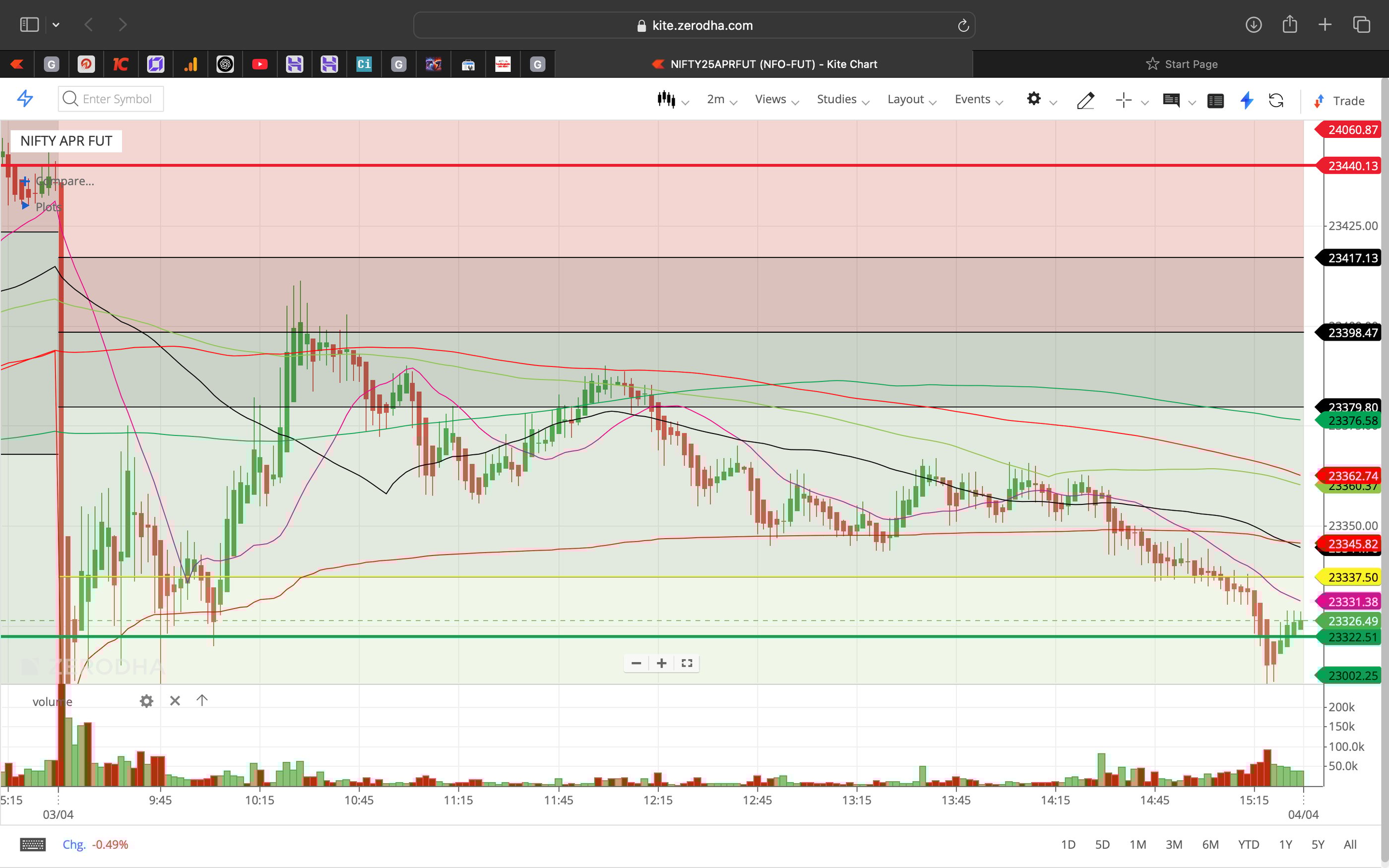Select the candlestick chart type icon
This screenshot has width=1389, height=868.
666,99
